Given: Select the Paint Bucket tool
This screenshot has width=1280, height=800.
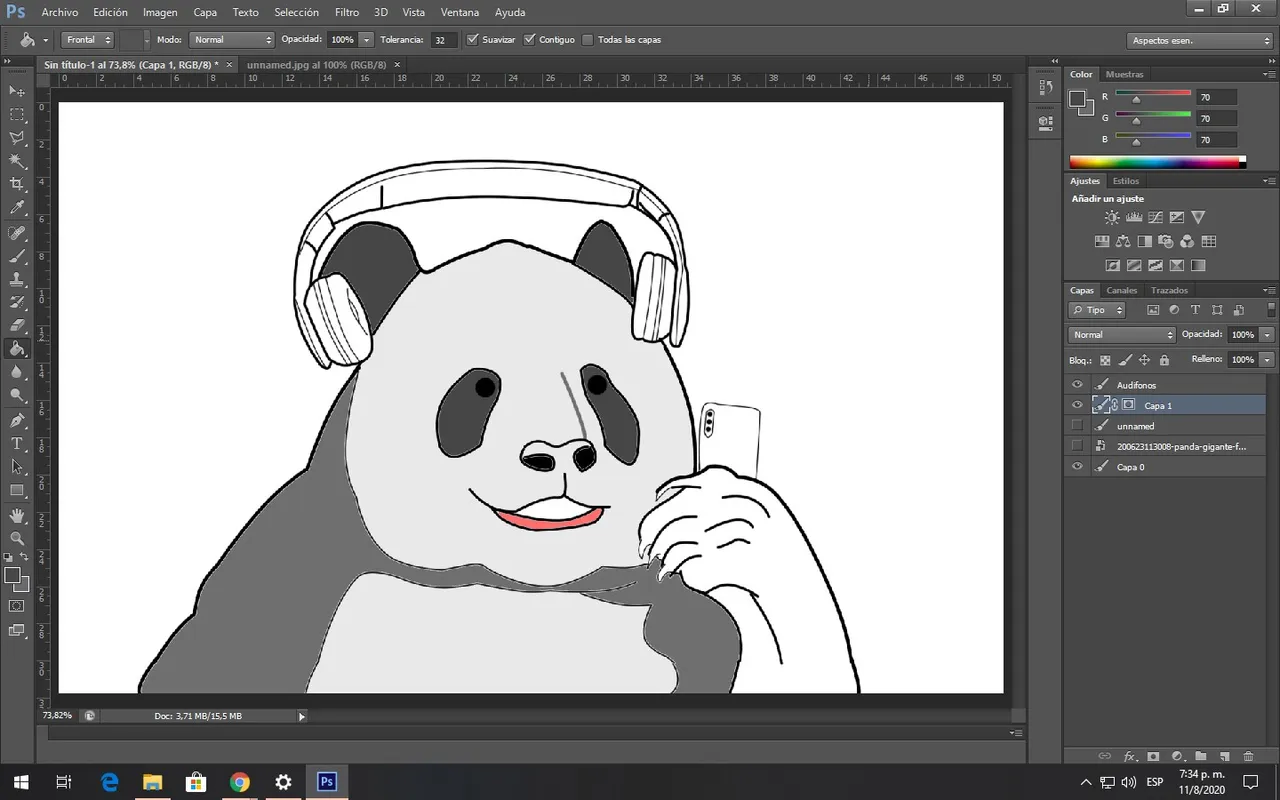Looking at the screenshot, I should pyautogui.click(x=17, y=349).
